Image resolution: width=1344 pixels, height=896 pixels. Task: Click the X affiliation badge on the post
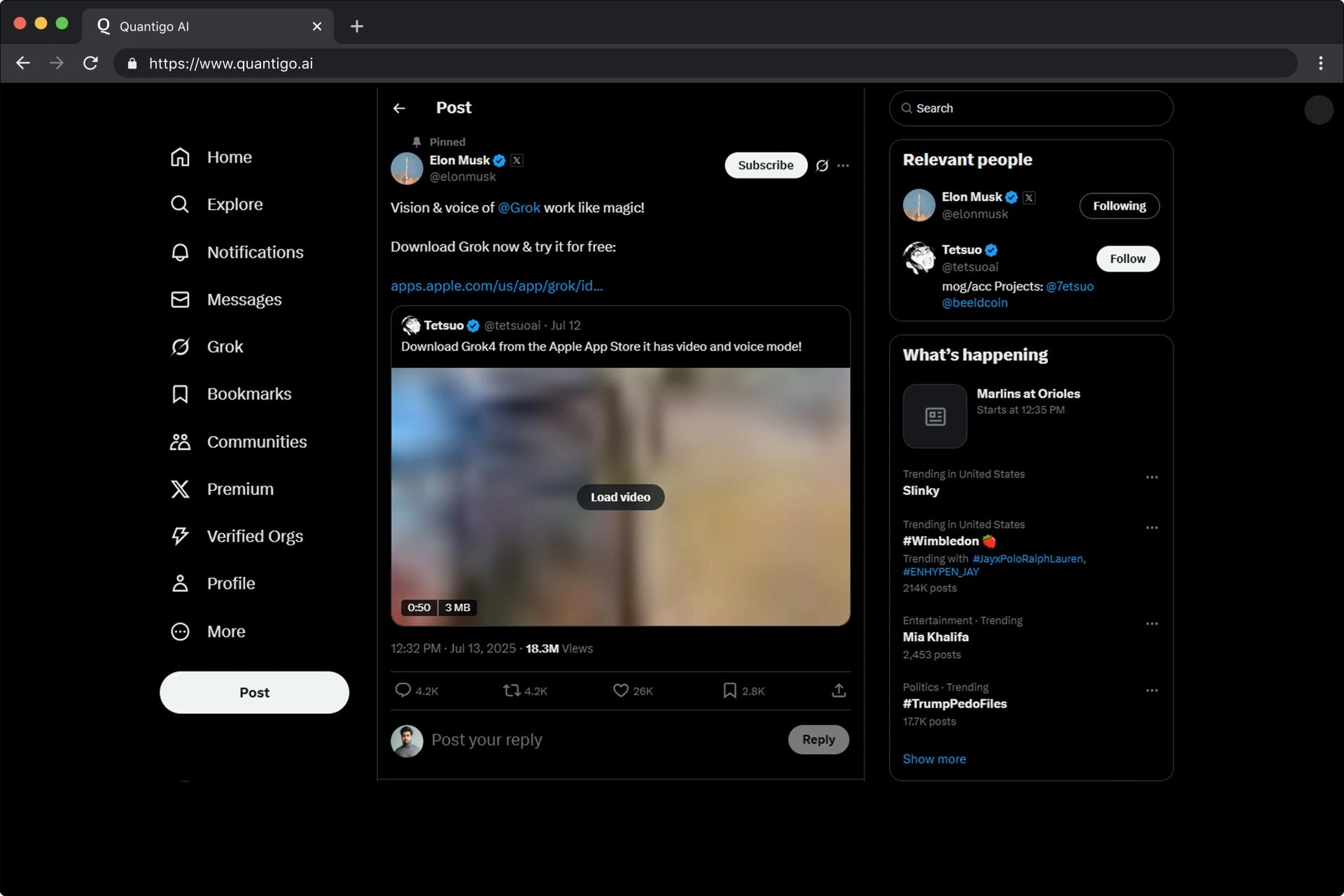tap(517, 160)
